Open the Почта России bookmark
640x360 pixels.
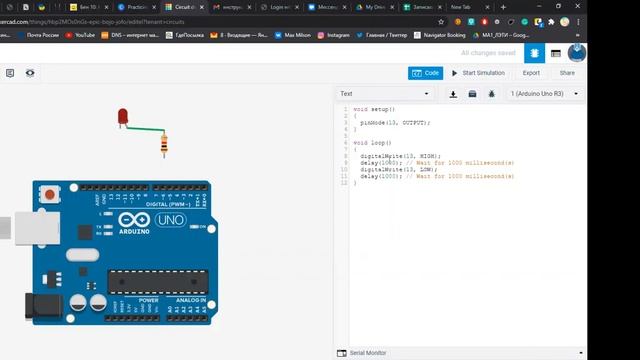[38, 36]
